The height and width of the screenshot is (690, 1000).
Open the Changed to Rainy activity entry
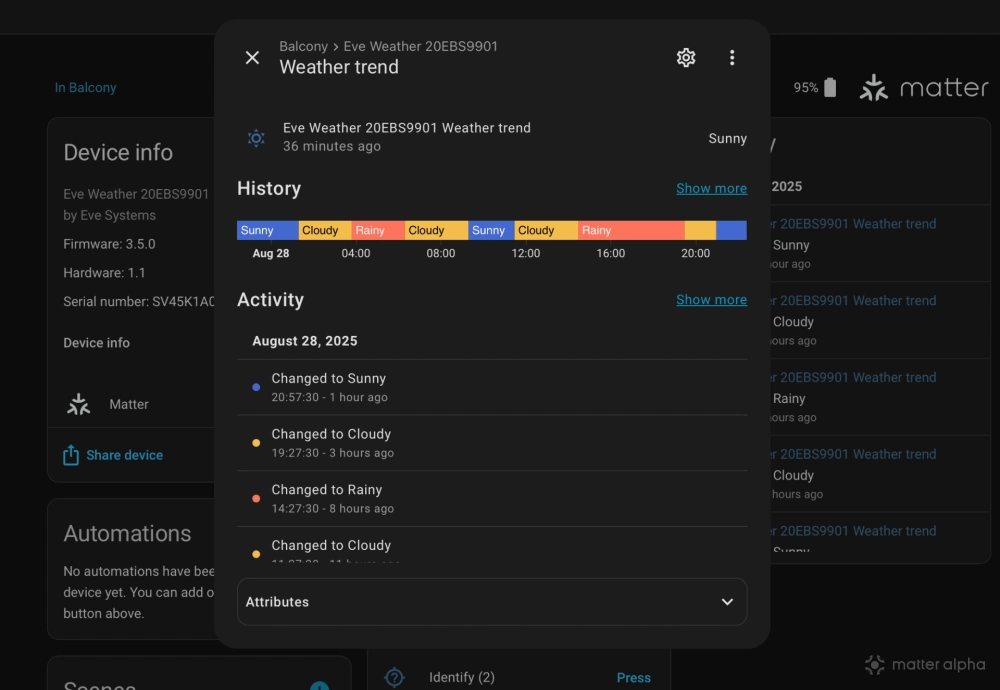[x=328, y=498]
